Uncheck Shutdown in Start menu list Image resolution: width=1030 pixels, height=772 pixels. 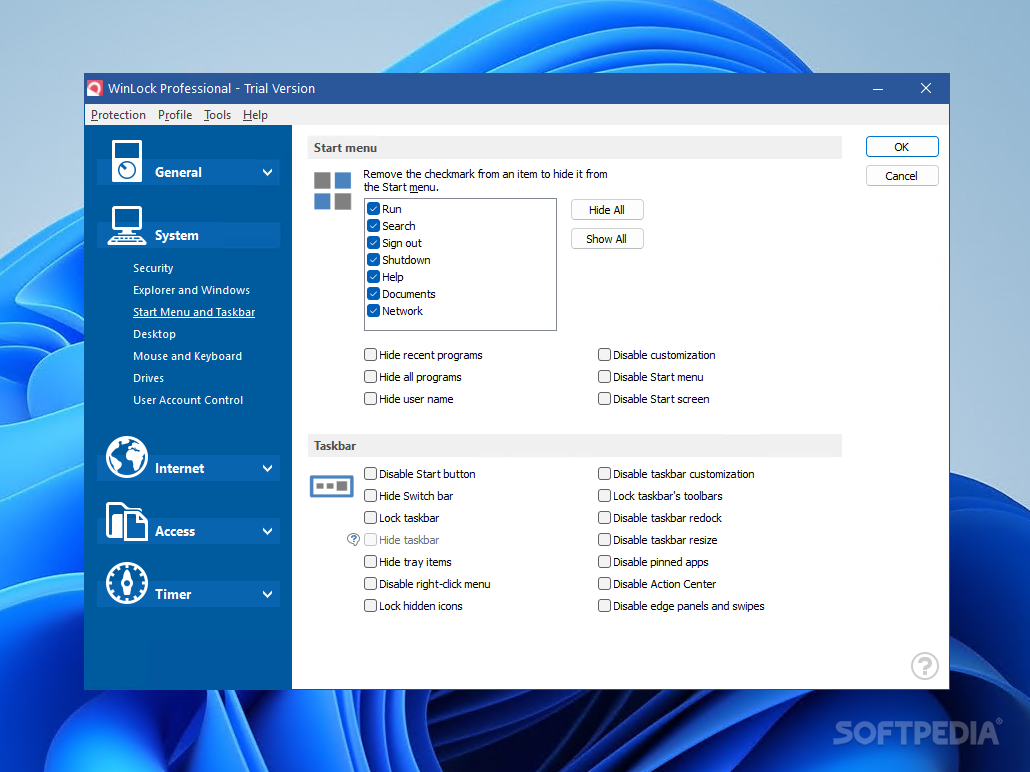tap(374, 260)
